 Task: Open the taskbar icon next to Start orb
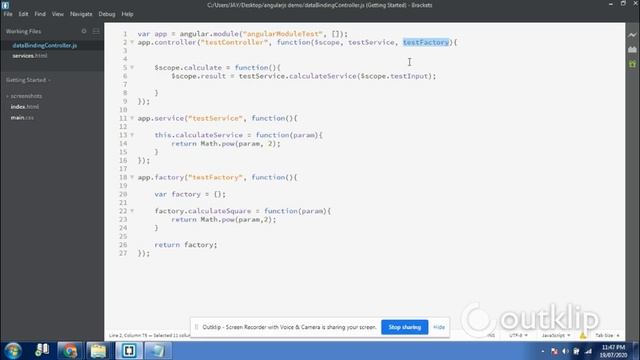point(42,351)
